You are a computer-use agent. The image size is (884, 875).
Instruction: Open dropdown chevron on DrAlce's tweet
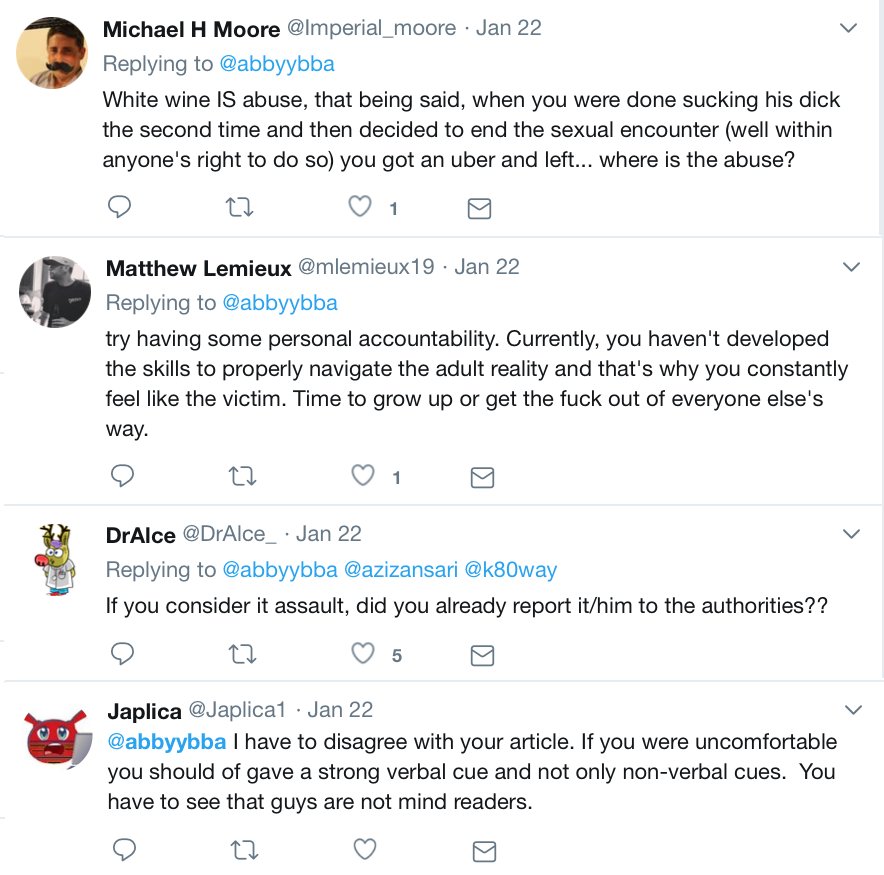click(x=851, y=534)
